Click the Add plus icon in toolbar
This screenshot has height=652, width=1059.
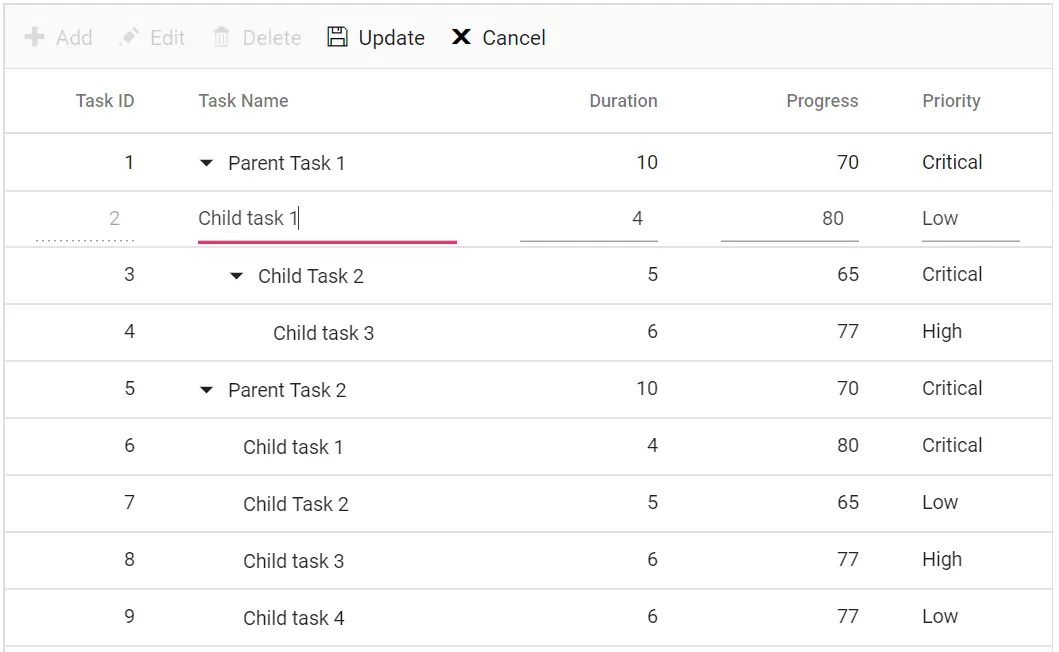(x=35, y=37)
